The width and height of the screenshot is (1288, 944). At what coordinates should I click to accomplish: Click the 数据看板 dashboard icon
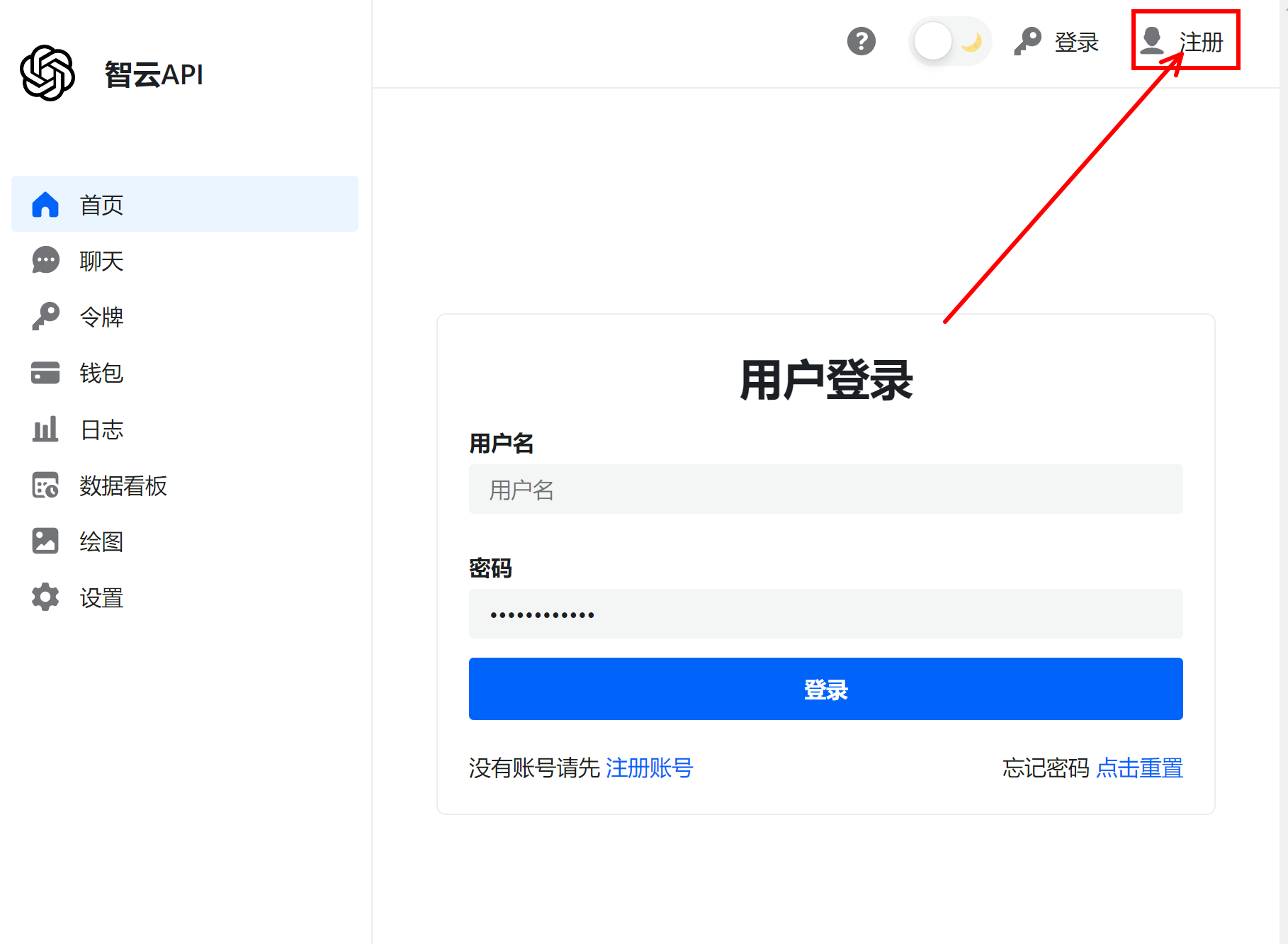(x=45, y=485)
